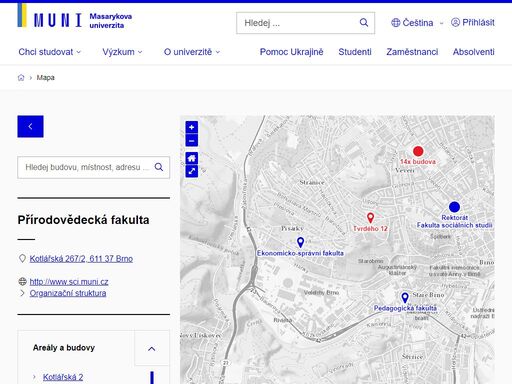This screenshot has width=512, height=384.
Task: Click the blue Rektorát cluster marker
Action: [x=454, y=207]
